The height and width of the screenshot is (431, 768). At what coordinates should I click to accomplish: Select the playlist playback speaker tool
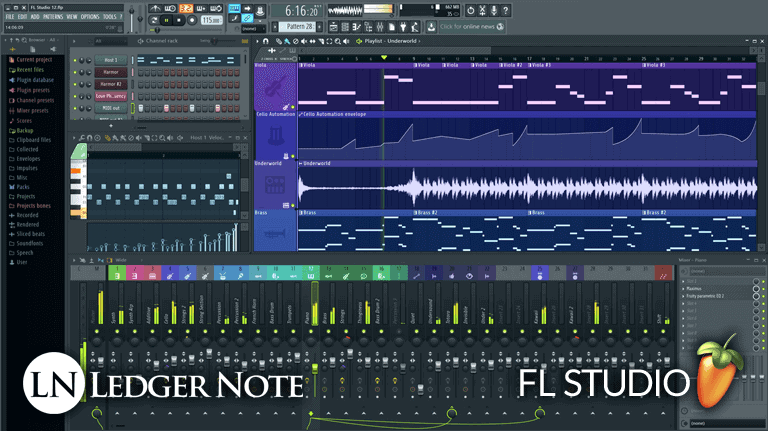(346, 42)
